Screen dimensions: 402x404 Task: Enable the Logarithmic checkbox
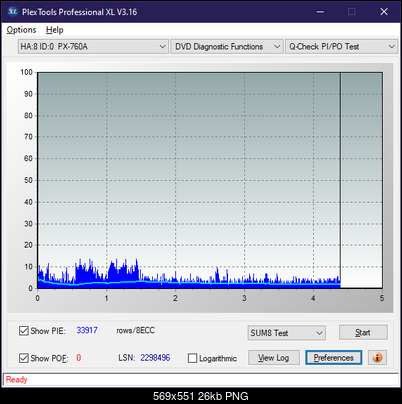[192, 358]
